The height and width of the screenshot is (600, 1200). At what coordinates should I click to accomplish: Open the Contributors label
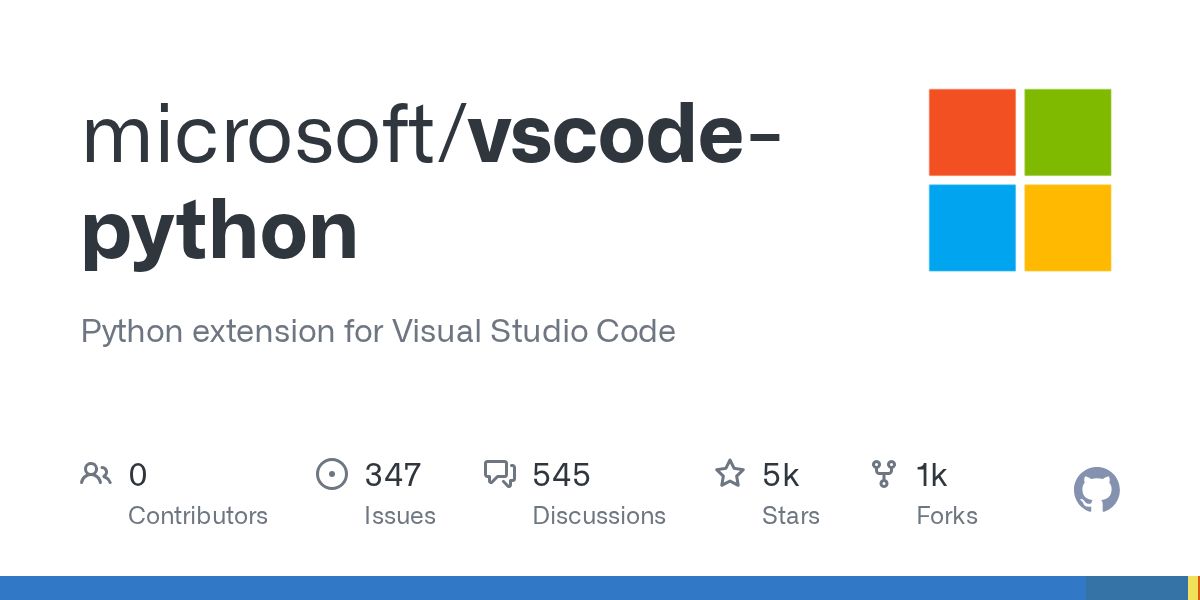pyautogui.click(x=198, y=516)
